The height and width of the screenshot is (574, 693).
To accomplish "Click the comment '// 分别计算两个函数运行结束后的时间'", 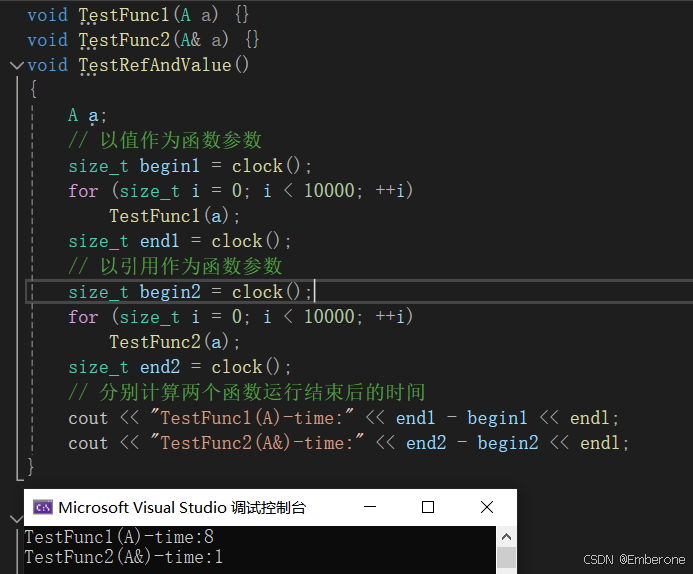I will (247, 392).
